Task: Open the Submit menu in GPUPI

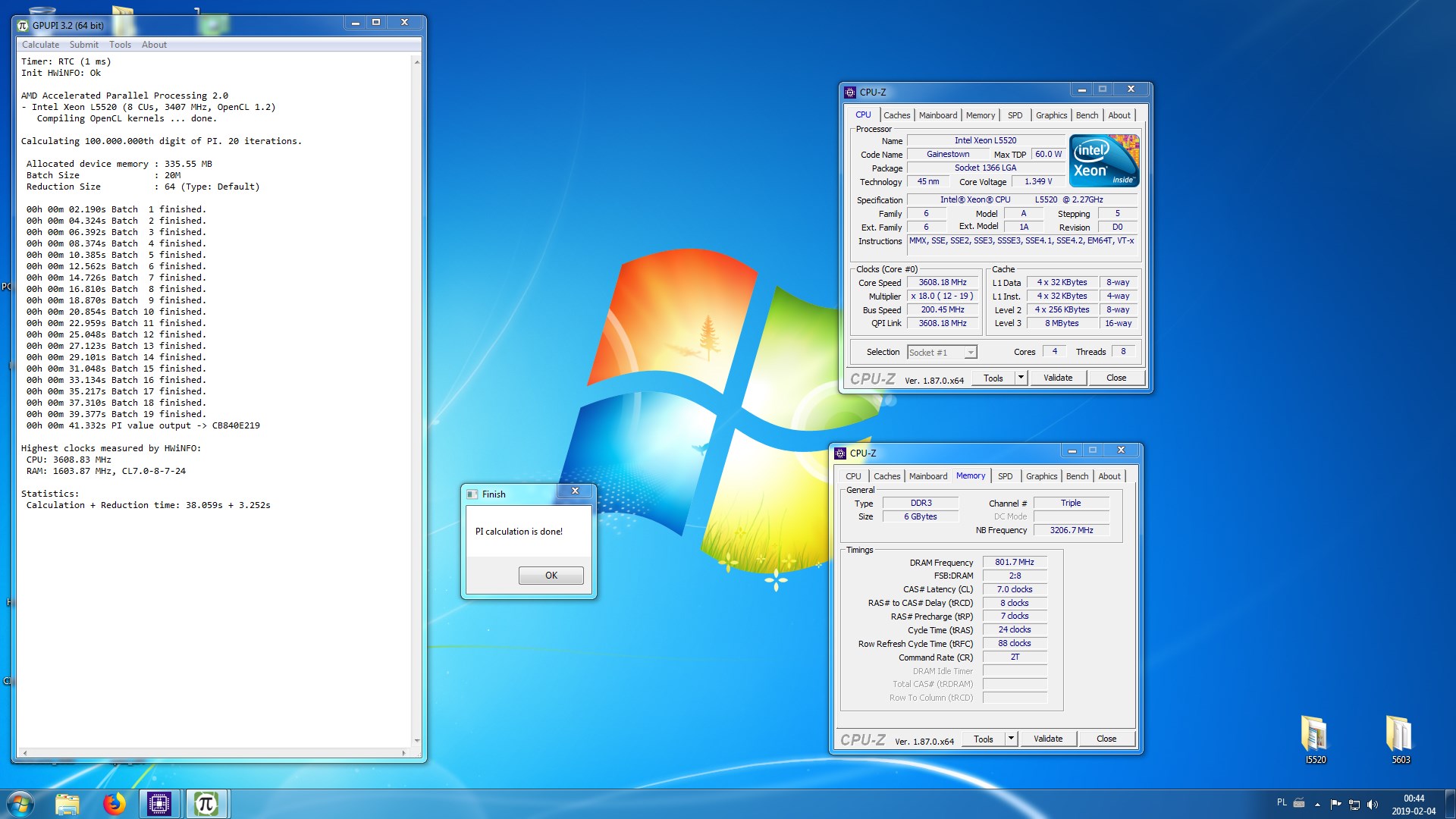Action: click(x=84, y=45)
